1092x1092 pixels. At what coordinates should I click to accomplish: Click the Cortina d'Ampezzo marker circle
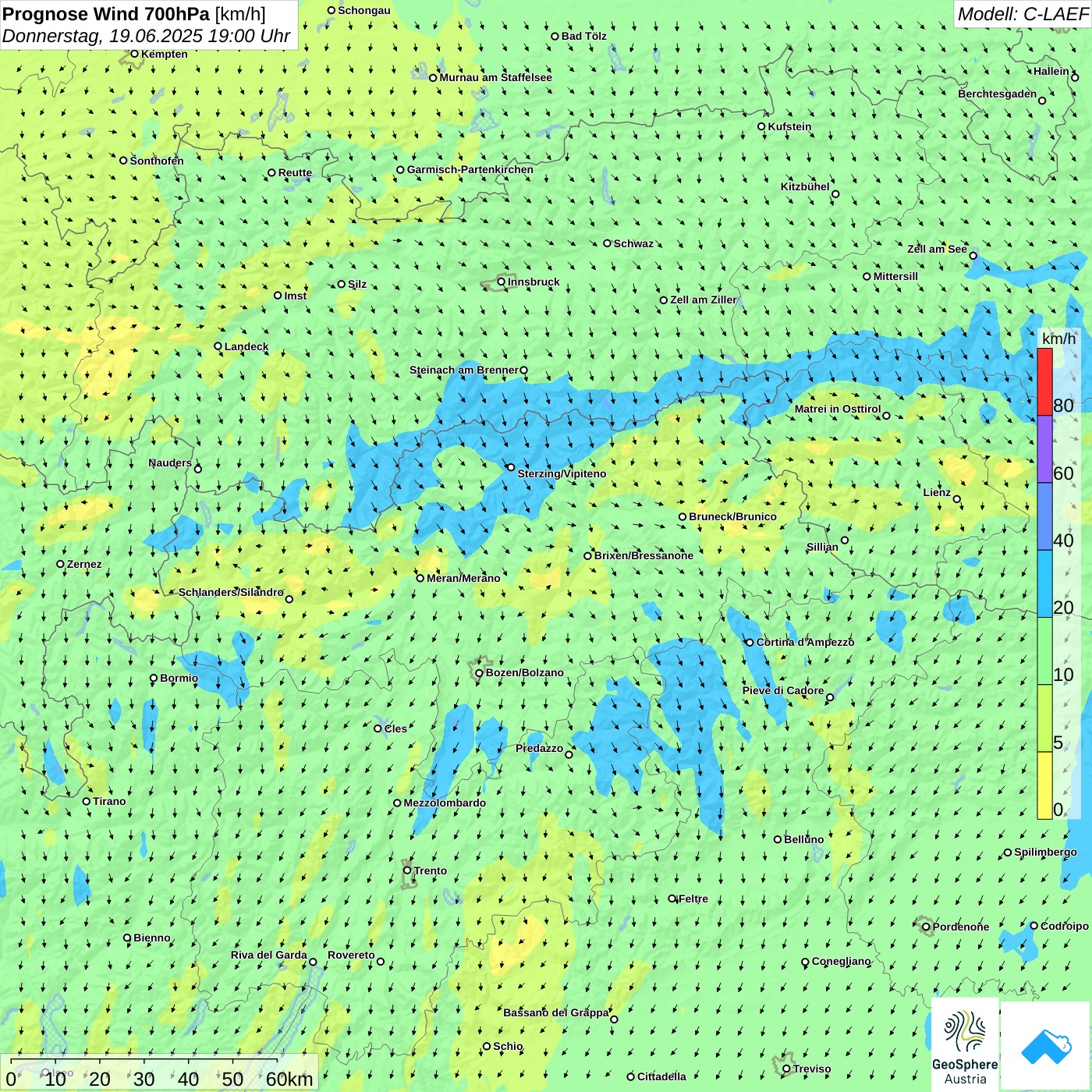point(750,643)
